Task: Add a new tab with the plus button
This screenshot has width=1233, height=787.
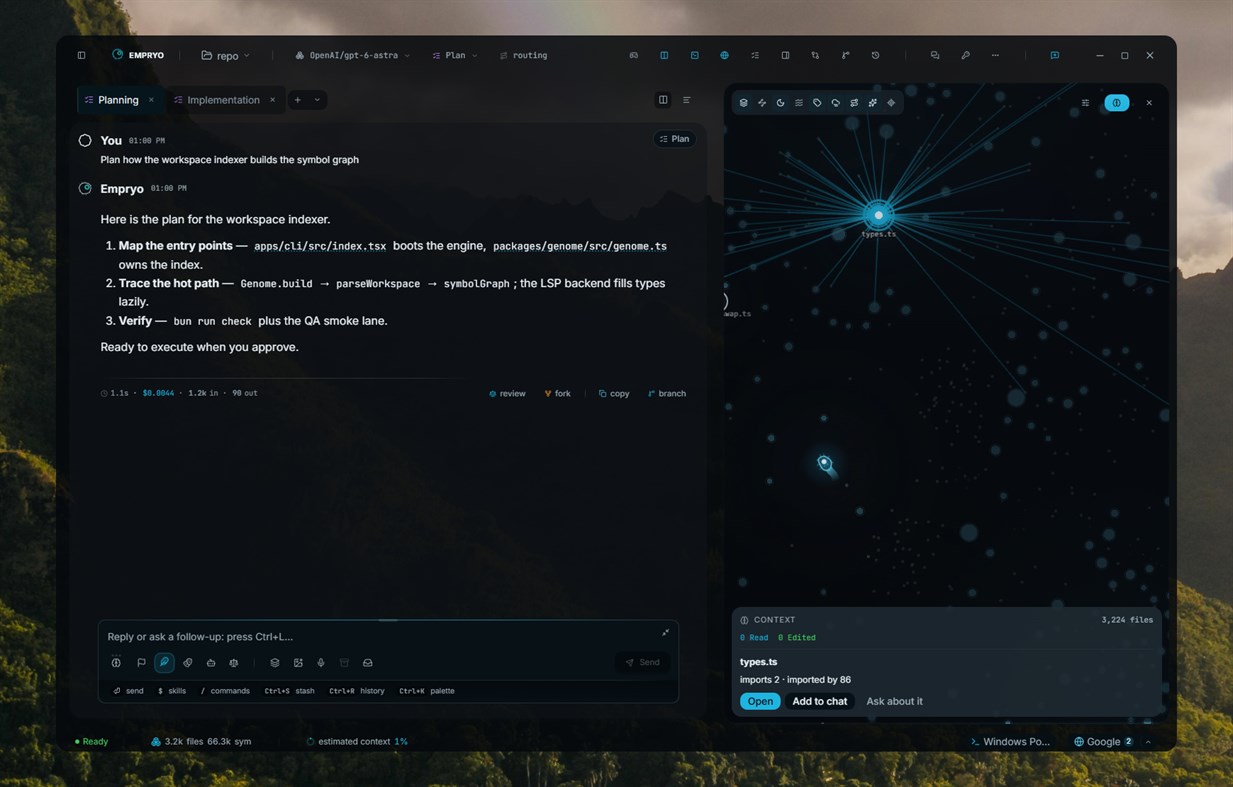Action: 297,100
